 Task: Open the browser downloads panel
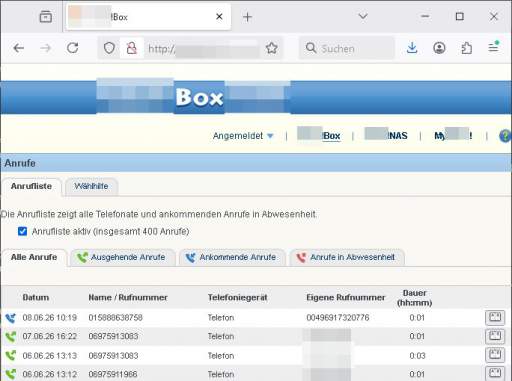point(412,48)
